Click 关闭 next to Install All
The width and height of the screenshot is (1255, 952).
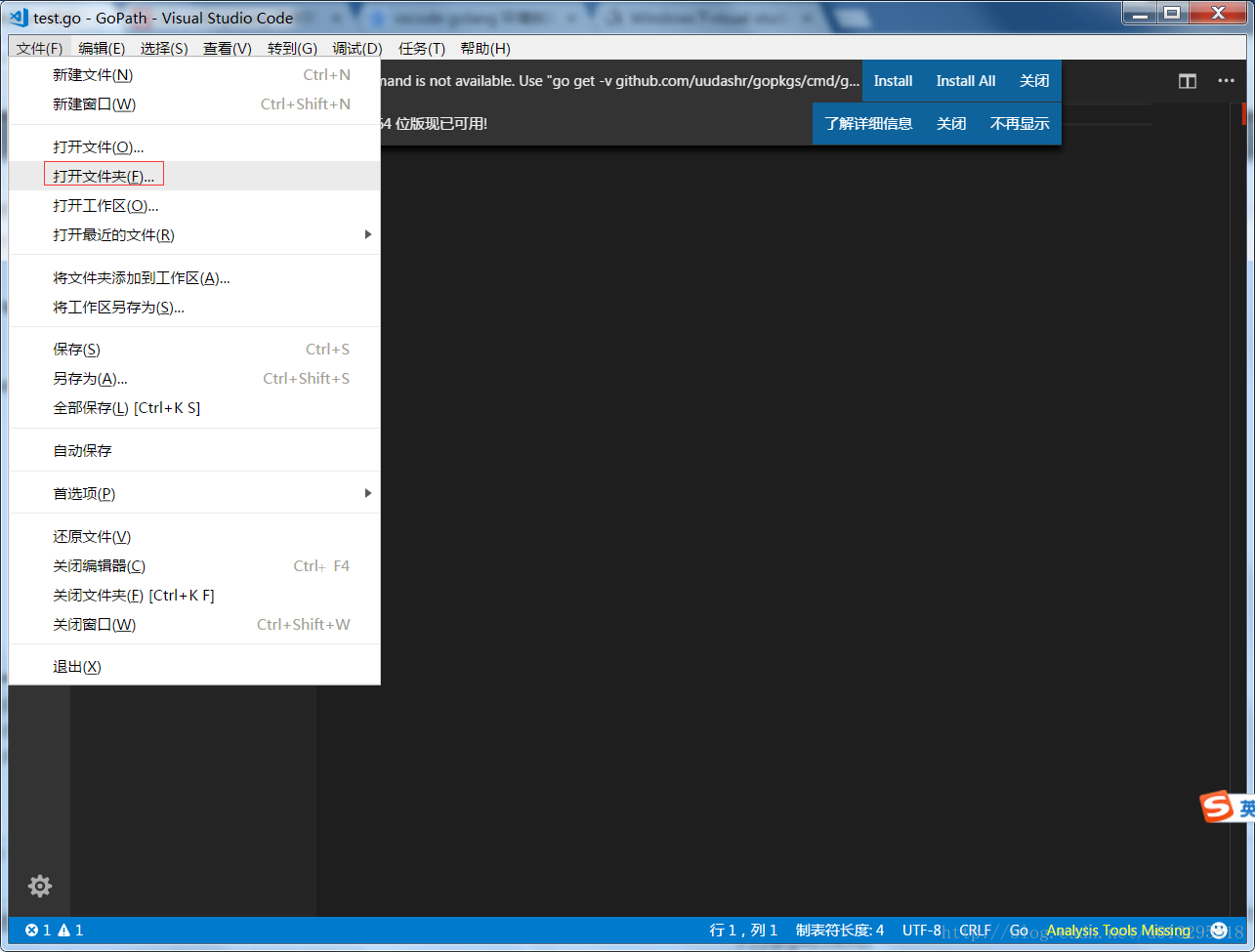(1034, 81)
